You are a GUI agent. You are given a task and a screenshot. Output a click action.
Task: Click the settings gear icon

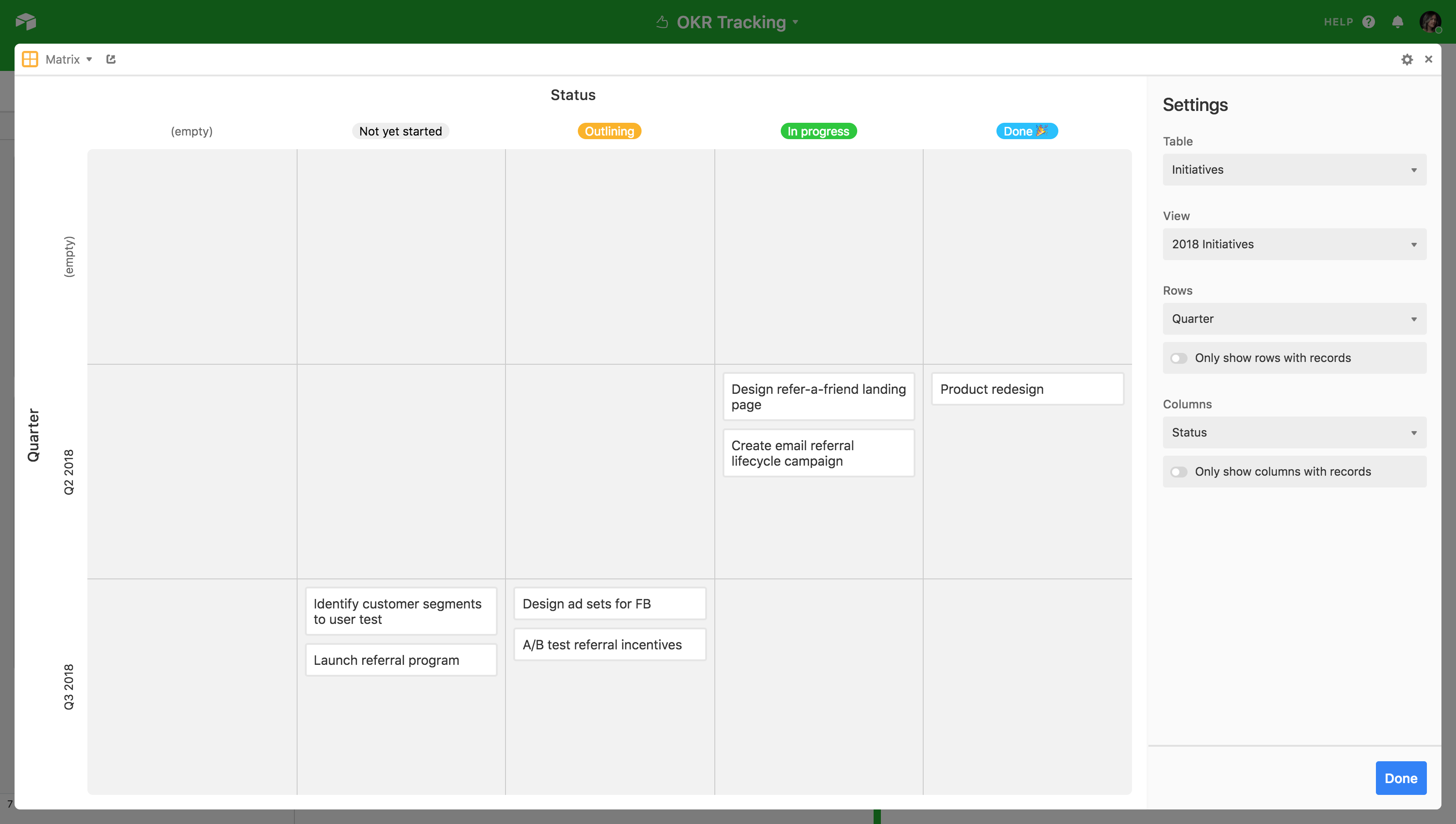coord(1407,59)
